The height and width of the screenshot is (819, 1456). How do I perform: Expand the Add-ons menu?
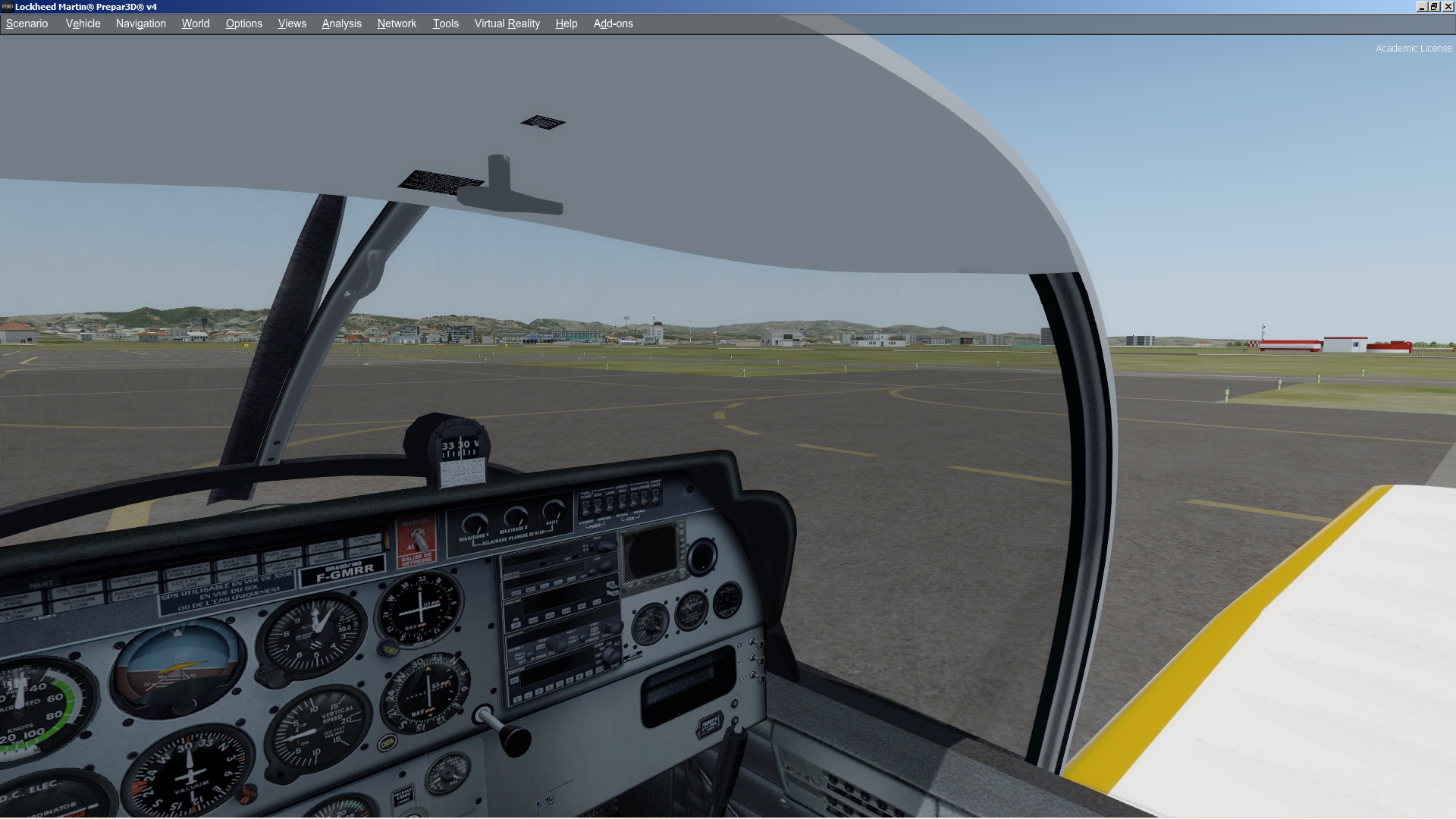(x=613, y=24)
